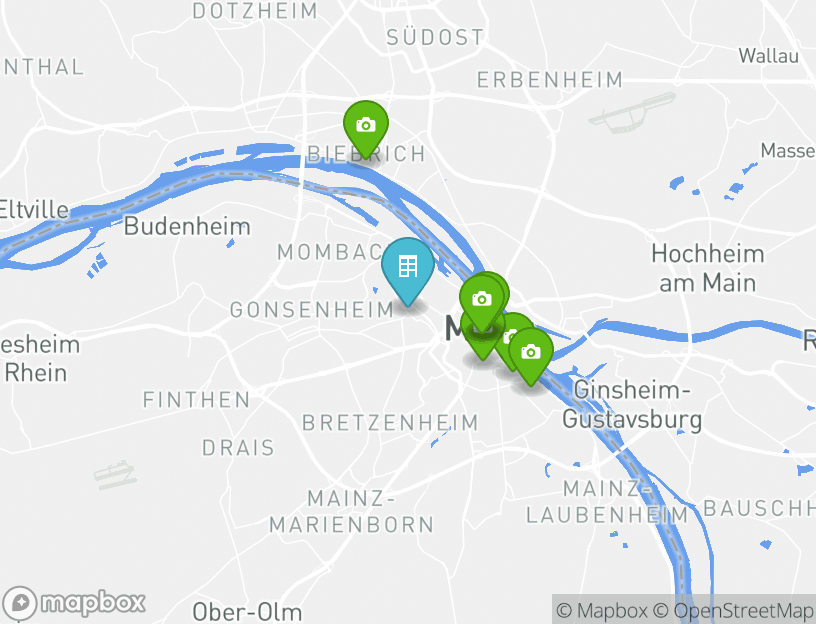The width and height of the screenshot is (816, 624).
Task: Click the Wallau place label
Action: tap(769, 56)
